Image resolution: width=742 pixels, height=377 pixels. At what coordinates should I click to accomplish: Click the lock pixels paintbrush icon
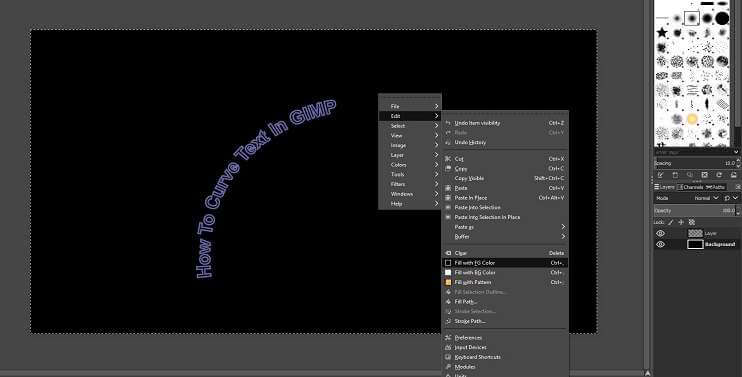coord(671,222)
